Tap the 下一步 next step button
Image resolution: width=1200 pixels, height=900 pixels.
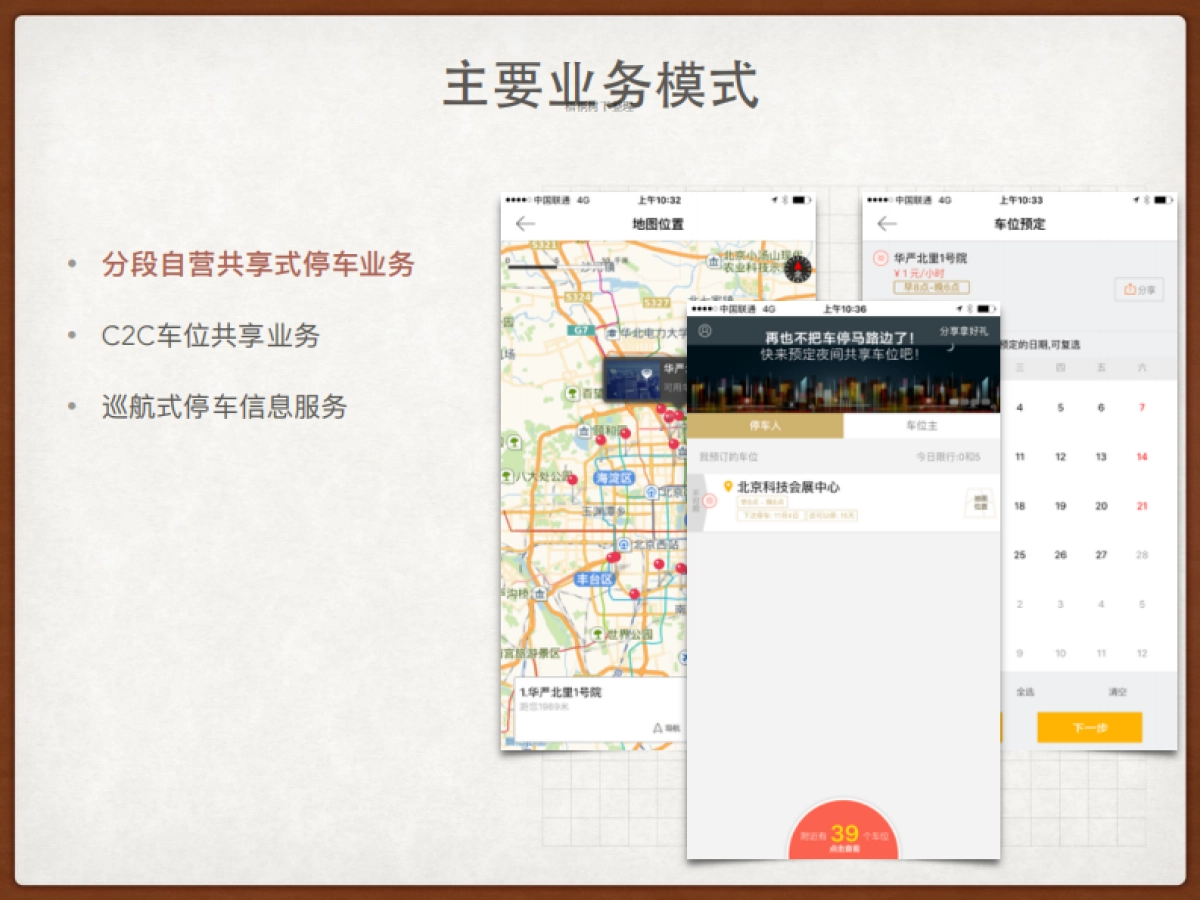click(1089, 727)
